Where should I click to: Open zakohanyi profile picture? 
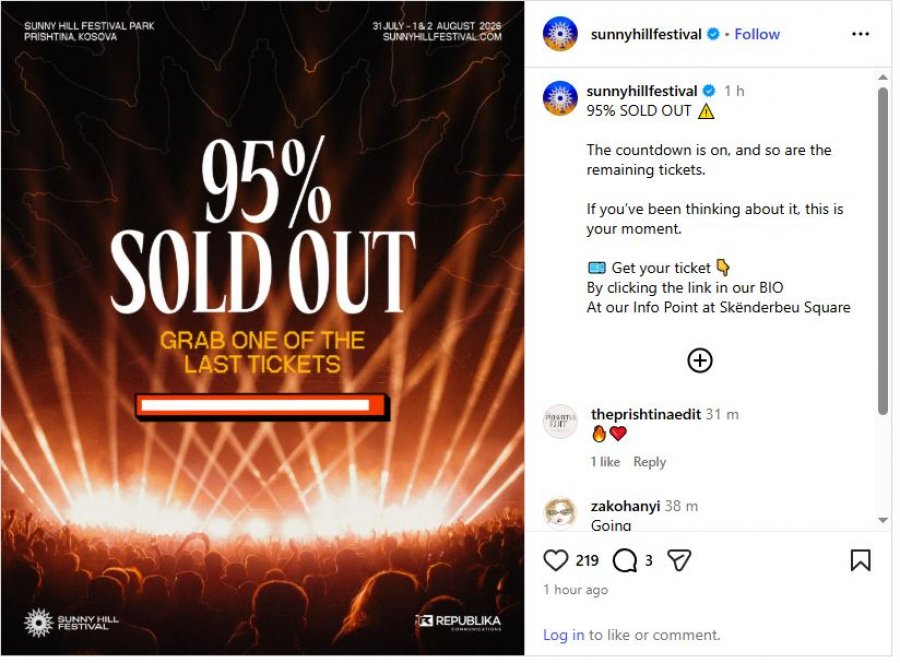[560, 512]
